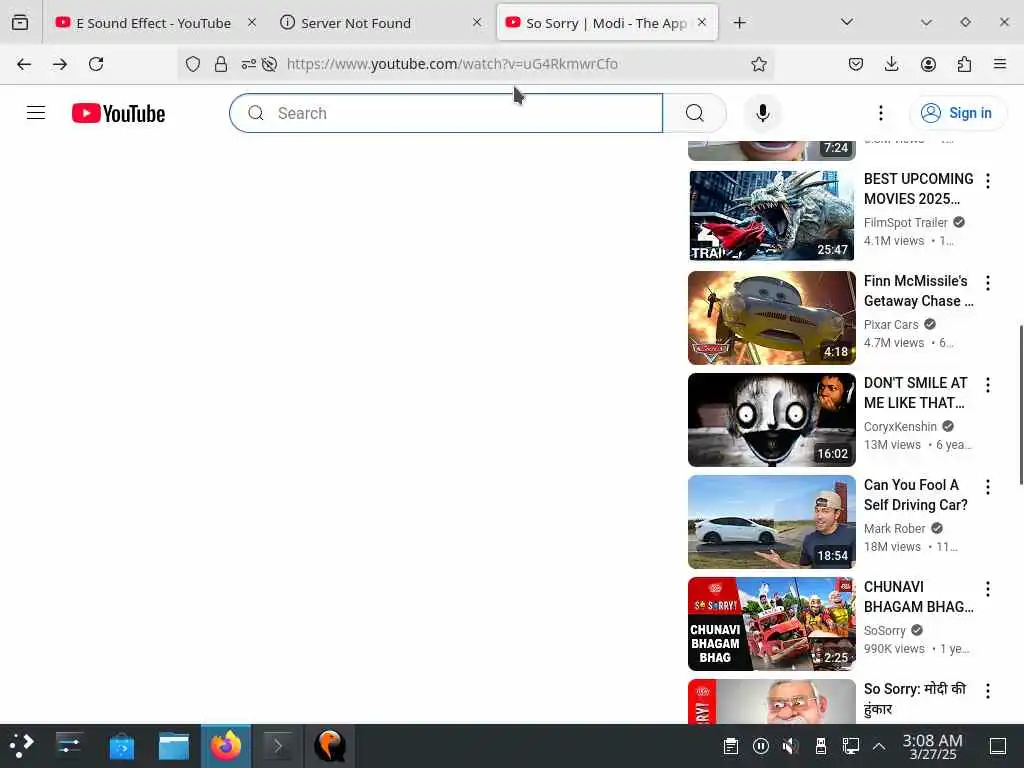Viewport: 1024px width, 768px height.
Task: Open options menu for DON'T SMILE AT ME video
Action: [x=987, y=385]
